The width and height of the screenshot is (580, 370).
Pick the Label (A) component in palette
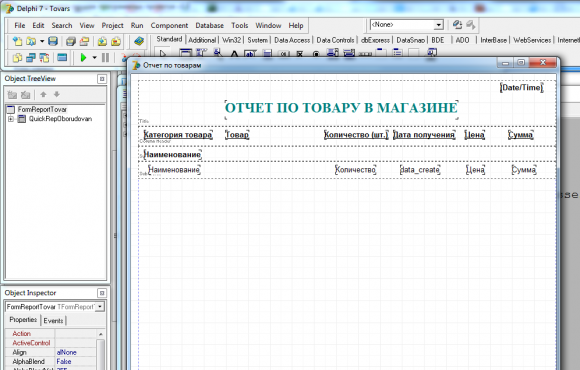(234, 54)
